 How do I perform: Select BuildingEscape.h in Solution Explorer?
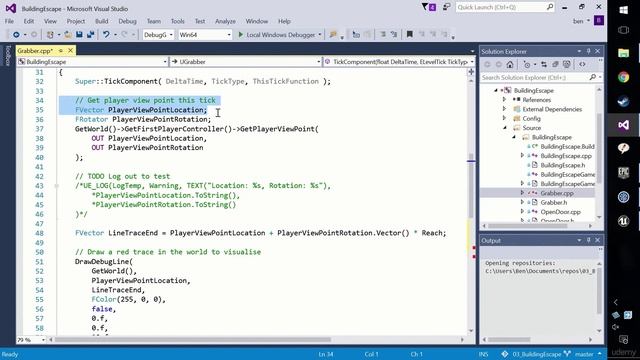pos(562,165)
